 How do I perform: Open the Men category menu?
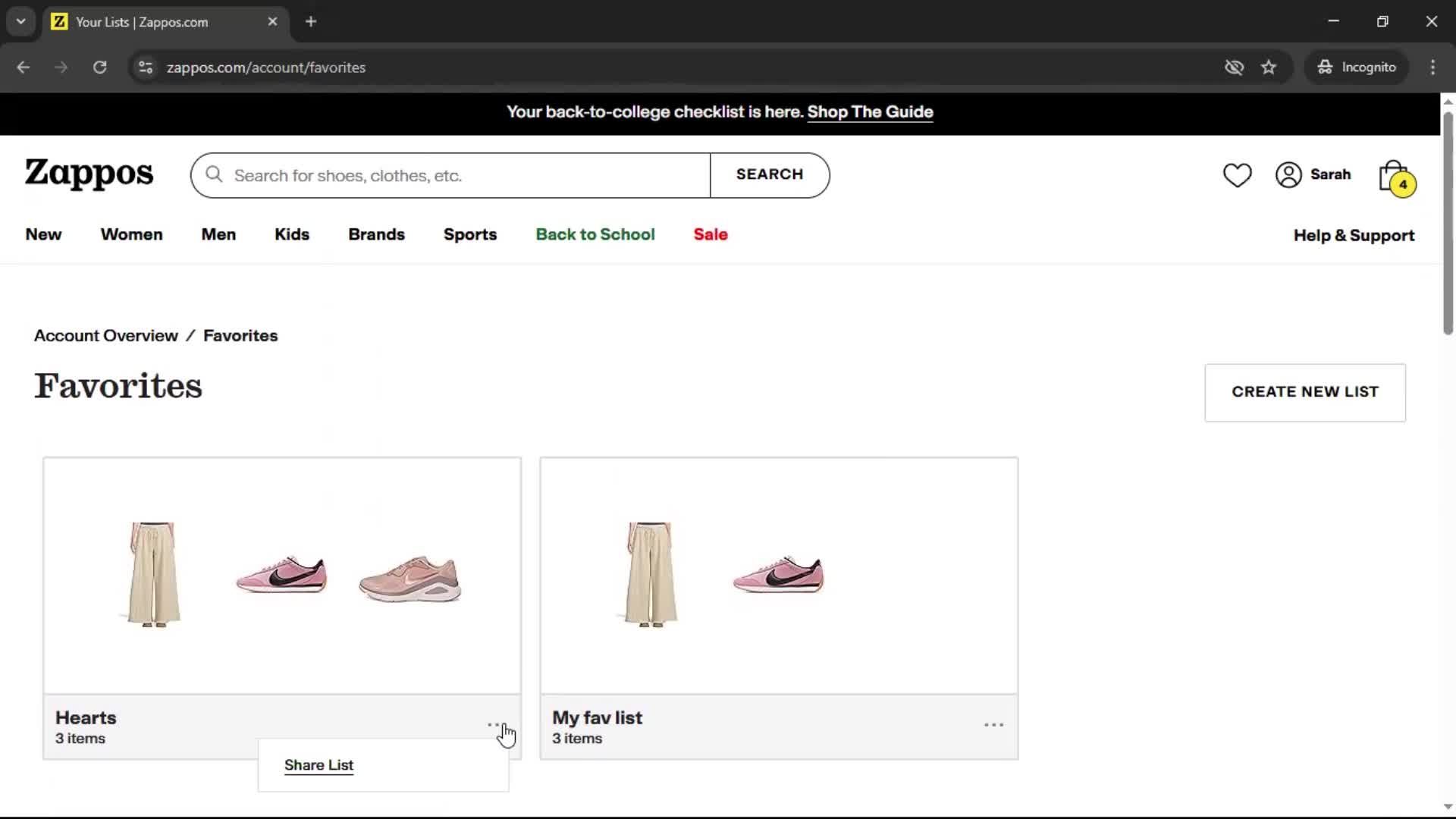coord(218,234)
